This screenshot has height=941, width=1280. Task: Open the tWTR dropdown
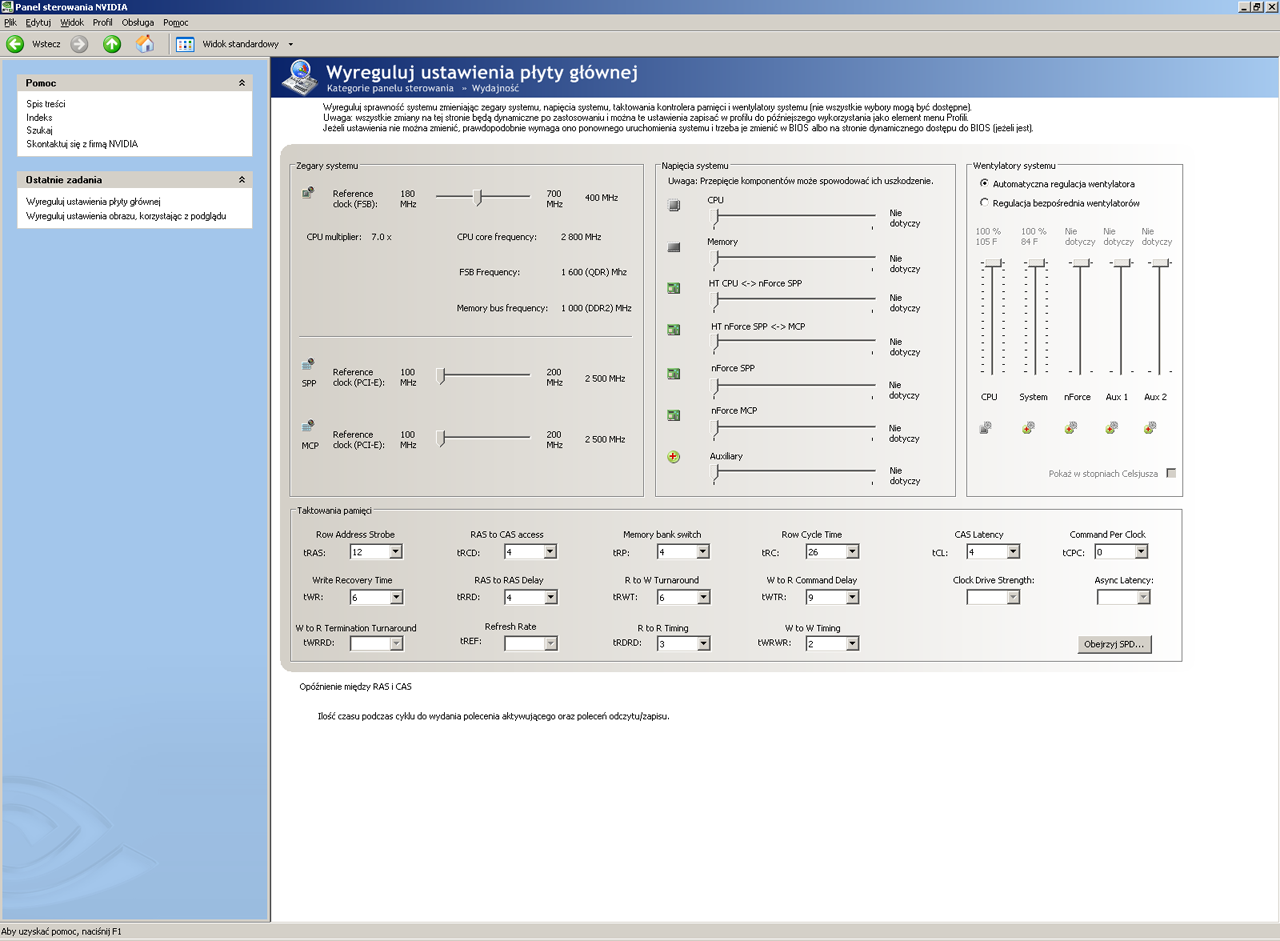pos(832,598)
